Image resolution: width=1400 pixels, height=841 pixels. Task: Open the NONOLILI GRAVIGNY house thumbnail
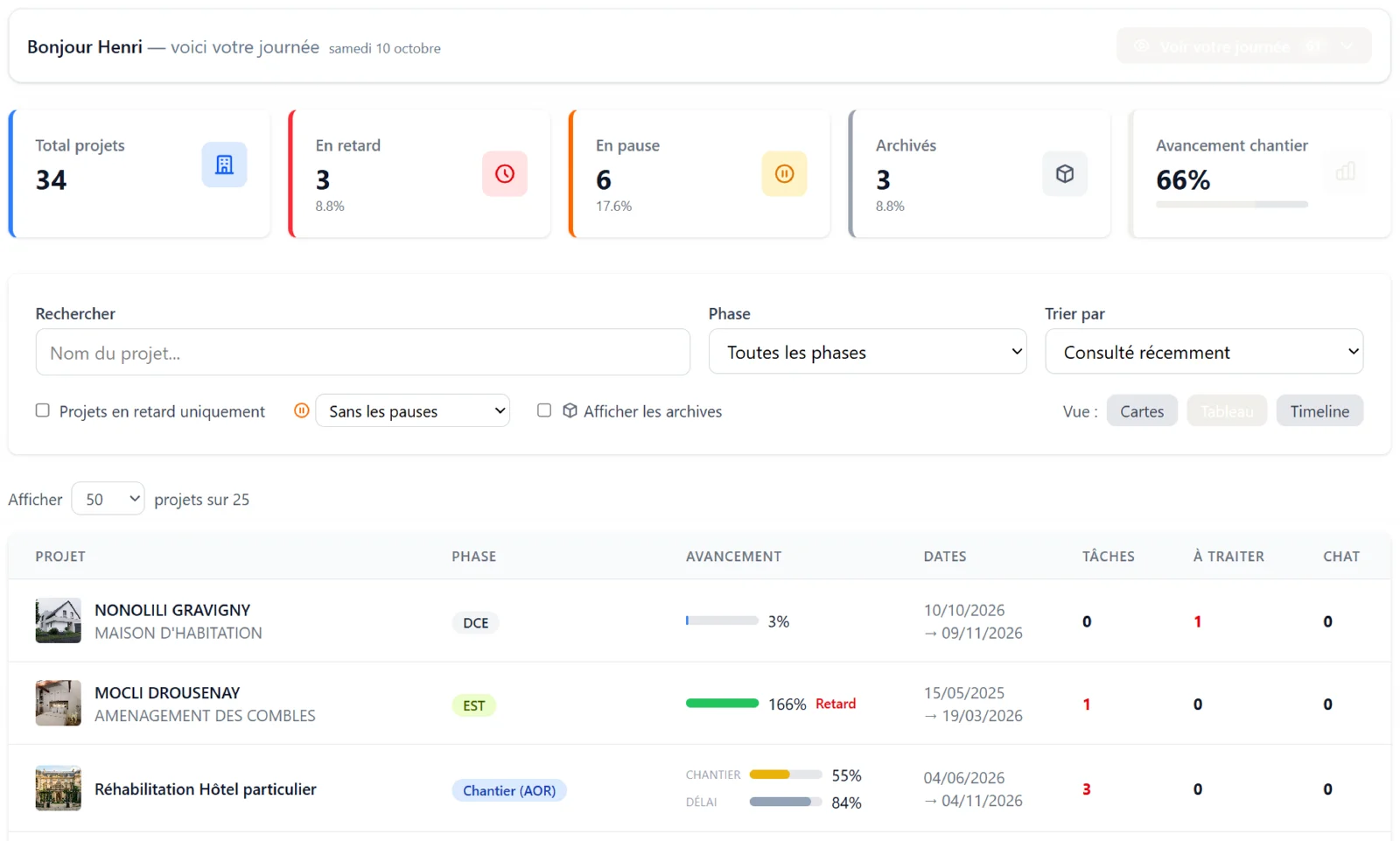[59, 620]
